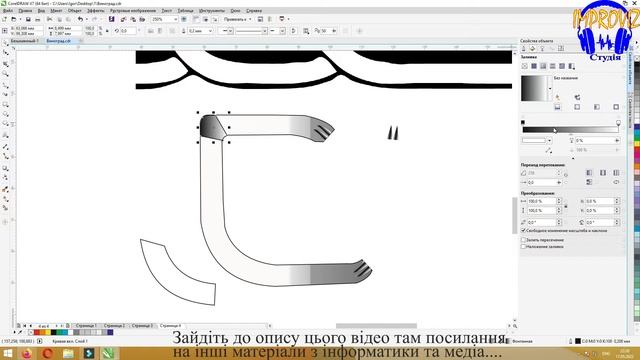The image size is (640, 360).
Task: Click the gradient color bar in the fill docker
Action: coord(570,130)
